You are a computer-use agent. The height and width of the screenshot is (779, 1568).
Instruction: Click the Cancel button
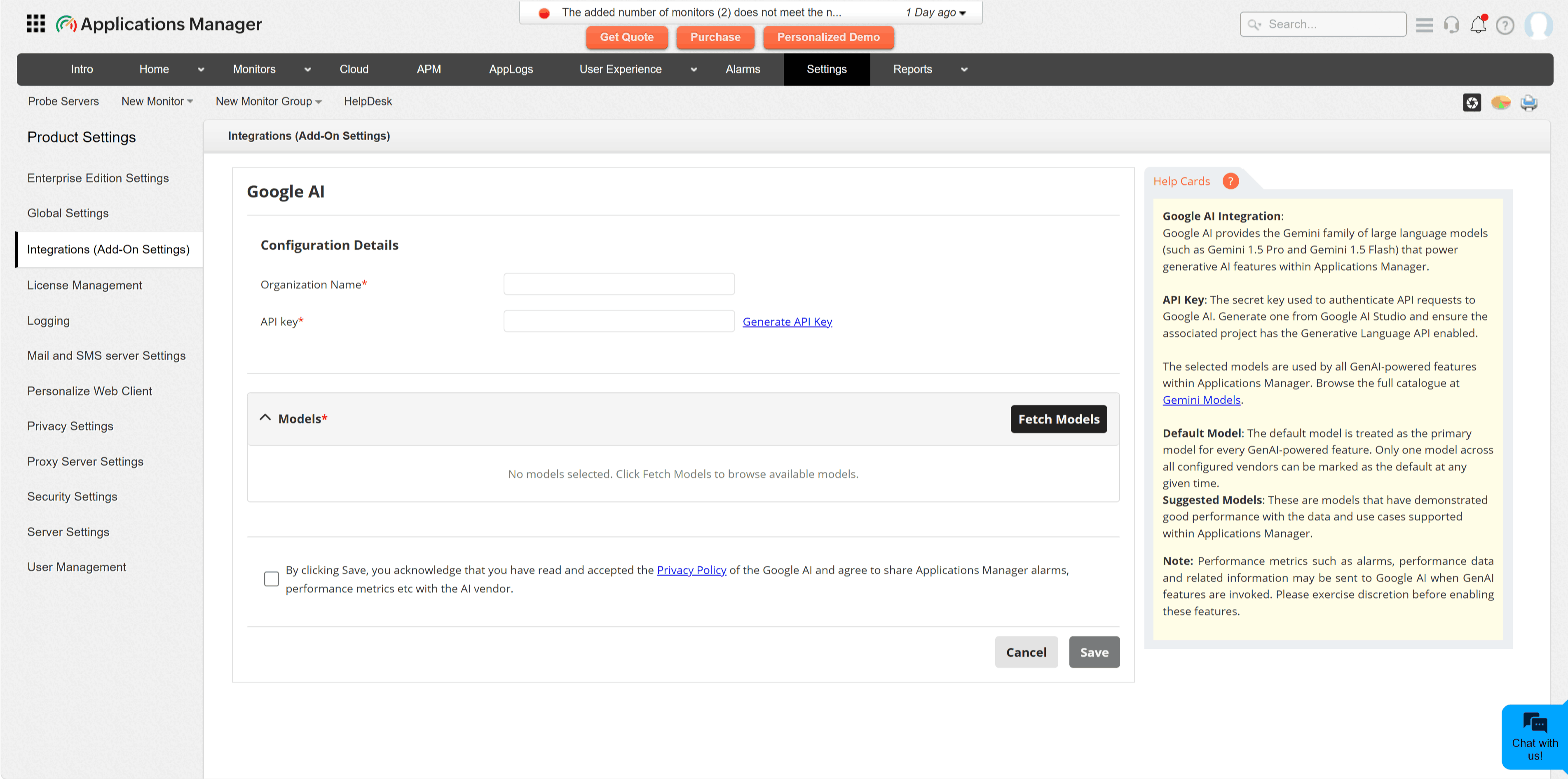pos(1026,652)
